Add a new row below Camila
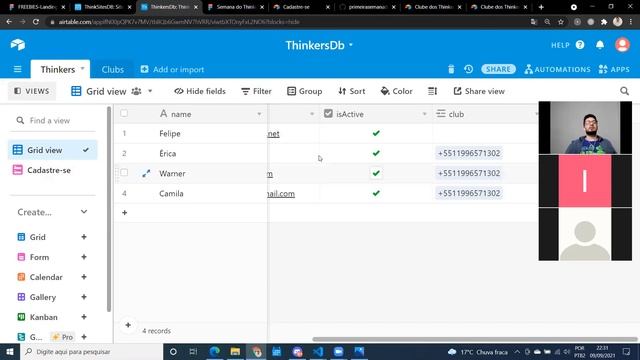This screenshot has width=640, height=360. pyautogui.click(x=124, y=213)
